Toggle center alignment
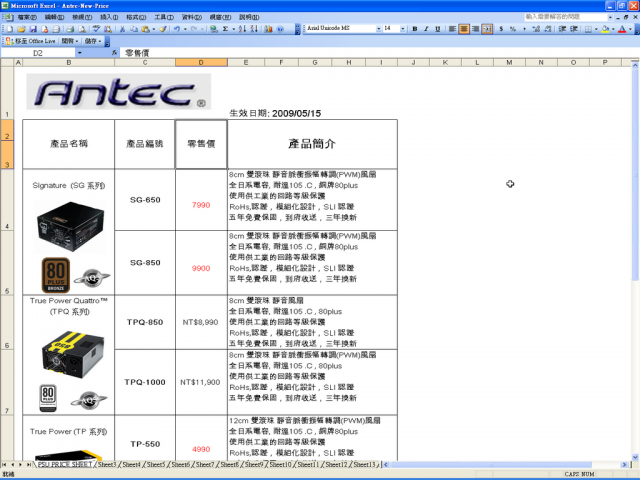 (464, 29)
